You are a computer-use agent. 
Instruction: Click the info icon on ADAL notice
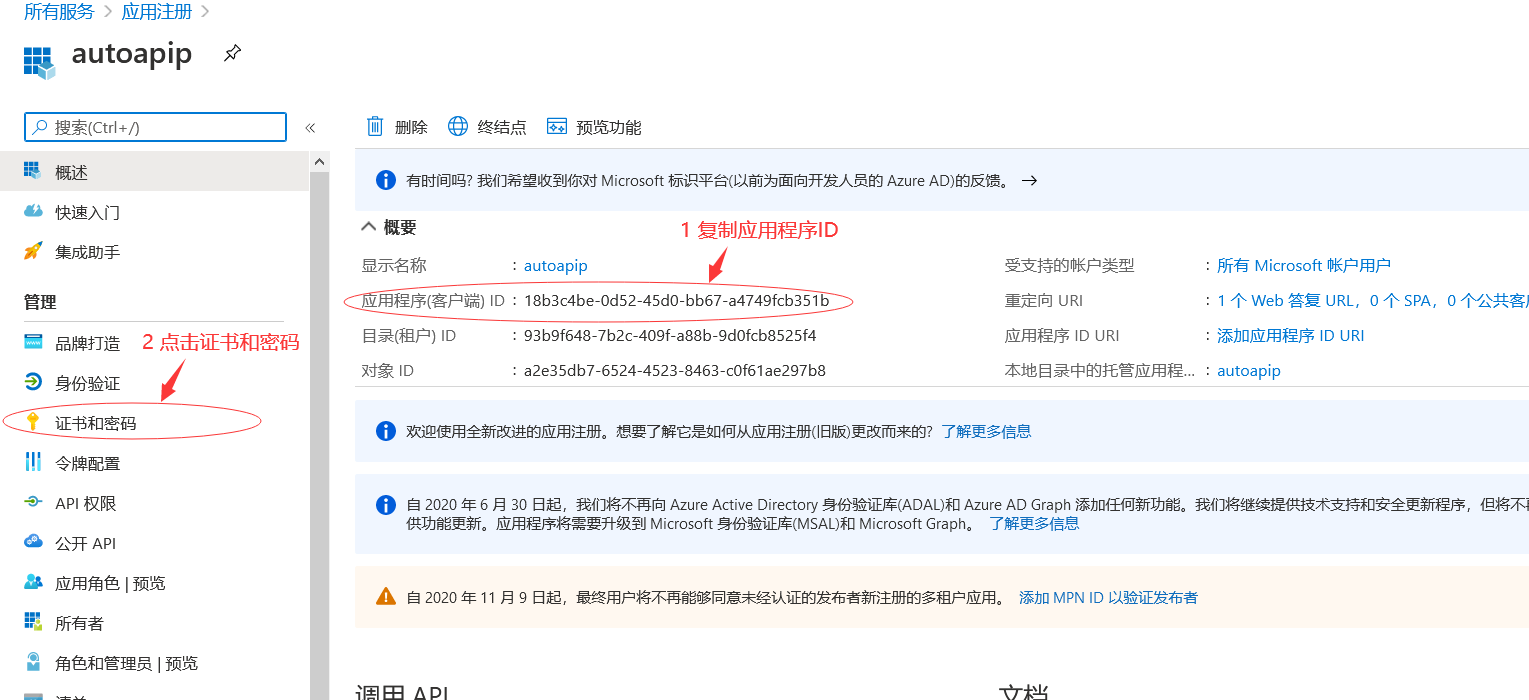coord(385,505)
